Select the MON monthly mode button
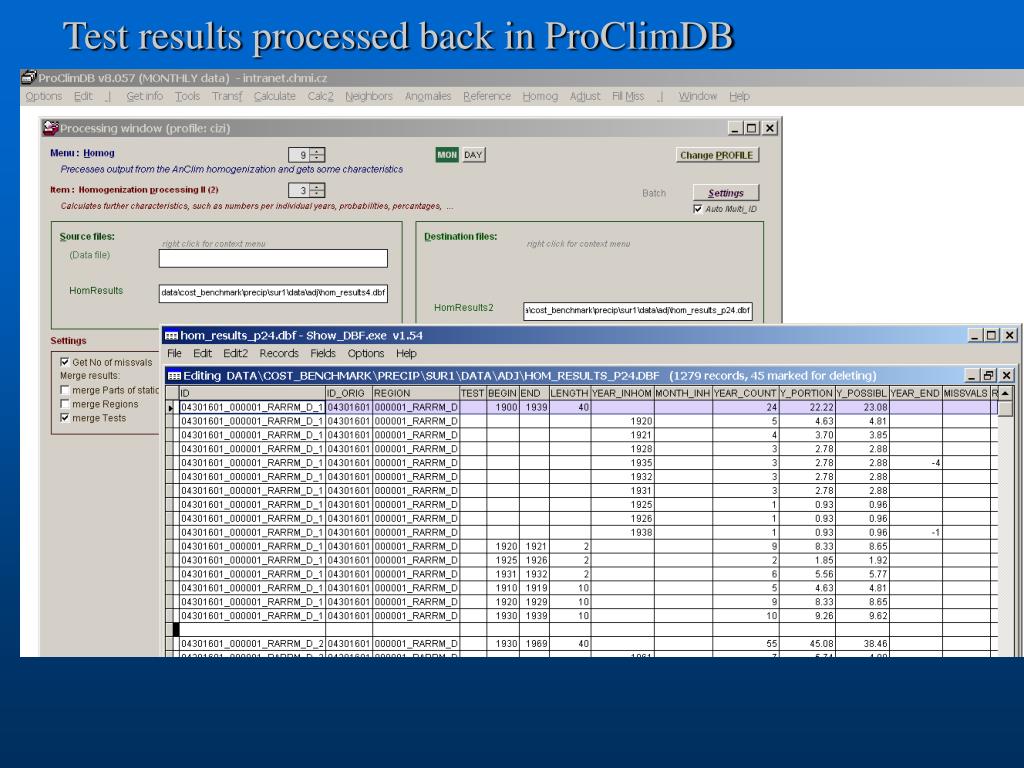This screenshot has height=768, width=1024. point(447,155)
